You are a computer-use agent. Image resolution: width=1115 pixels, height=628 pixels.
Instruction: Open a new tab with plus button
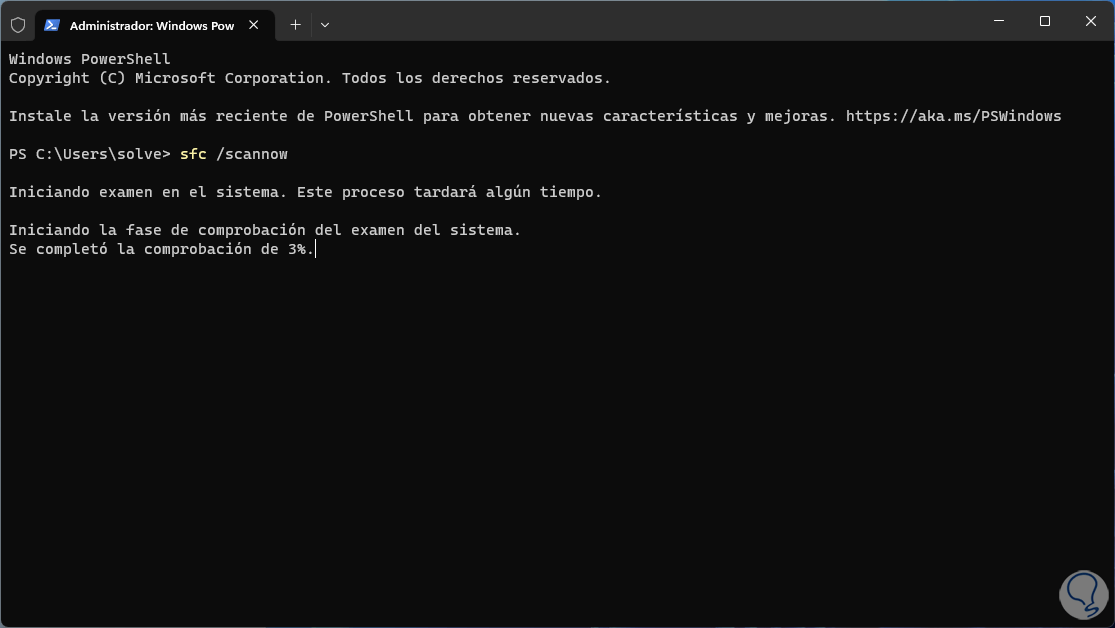[295, 25]
